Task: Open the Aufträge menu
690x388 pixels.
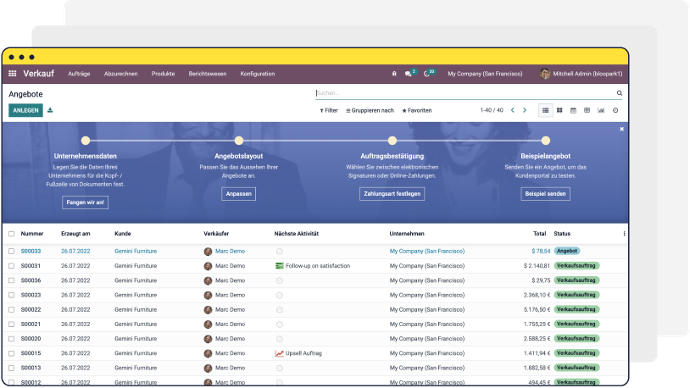Action: pyautogui.click(x=79, y=74)
